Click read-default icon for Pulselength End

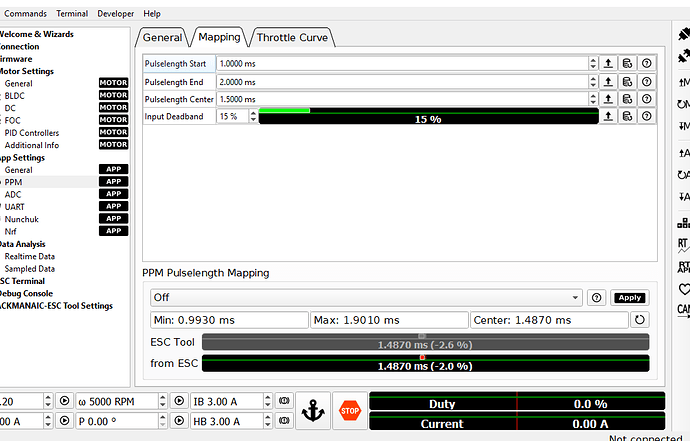click(627, 81)
